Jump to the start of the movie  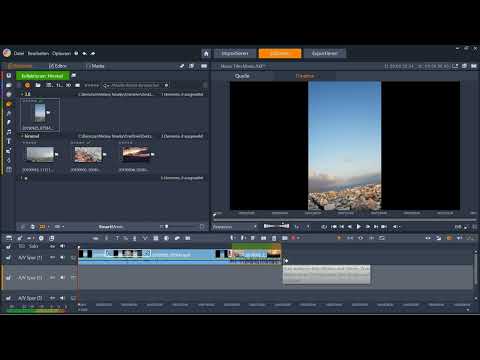(334, 227)
